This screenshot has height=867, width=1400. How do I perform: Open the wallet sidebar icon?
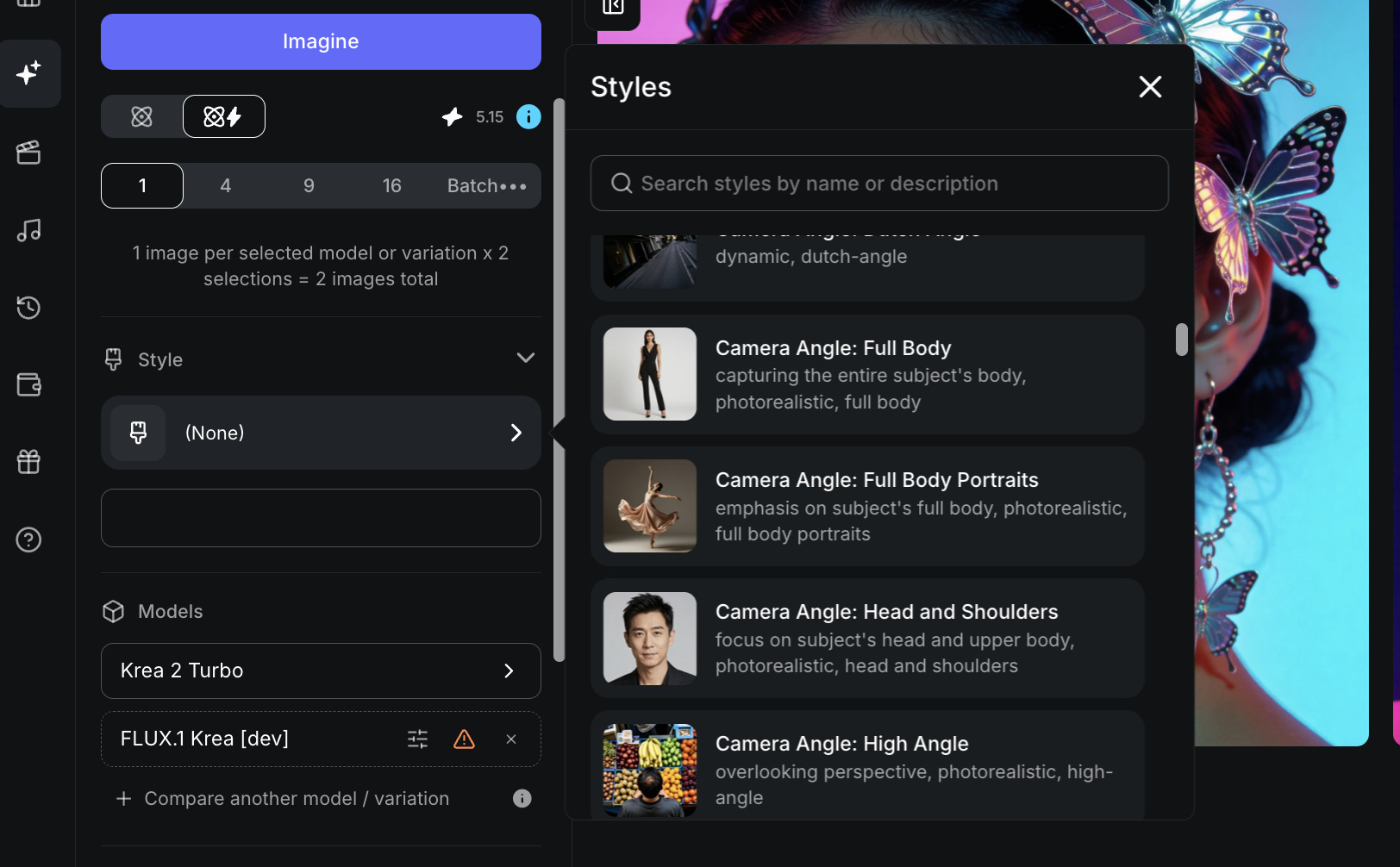(x=29, y=384)
